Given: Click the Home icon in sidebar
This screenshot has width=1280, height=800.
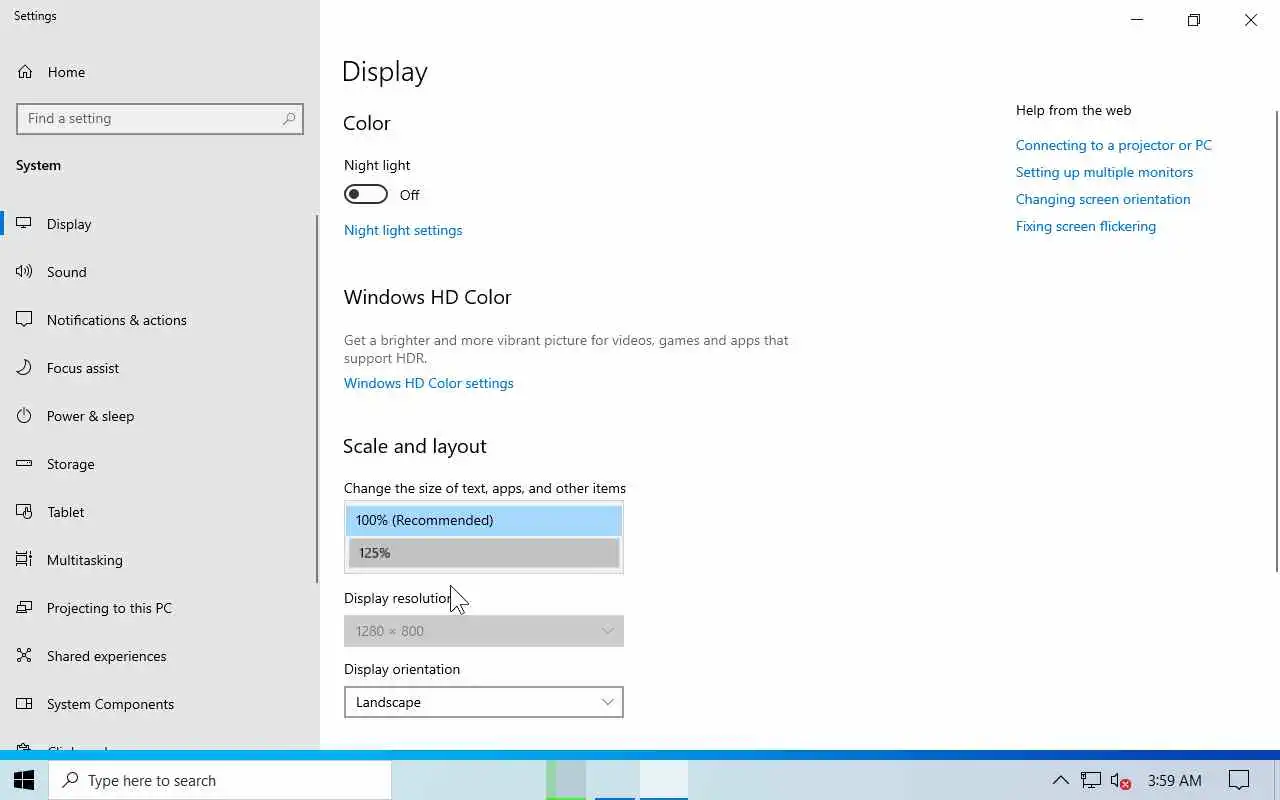Looking at the screenshot, I should [x=25, y=72].
